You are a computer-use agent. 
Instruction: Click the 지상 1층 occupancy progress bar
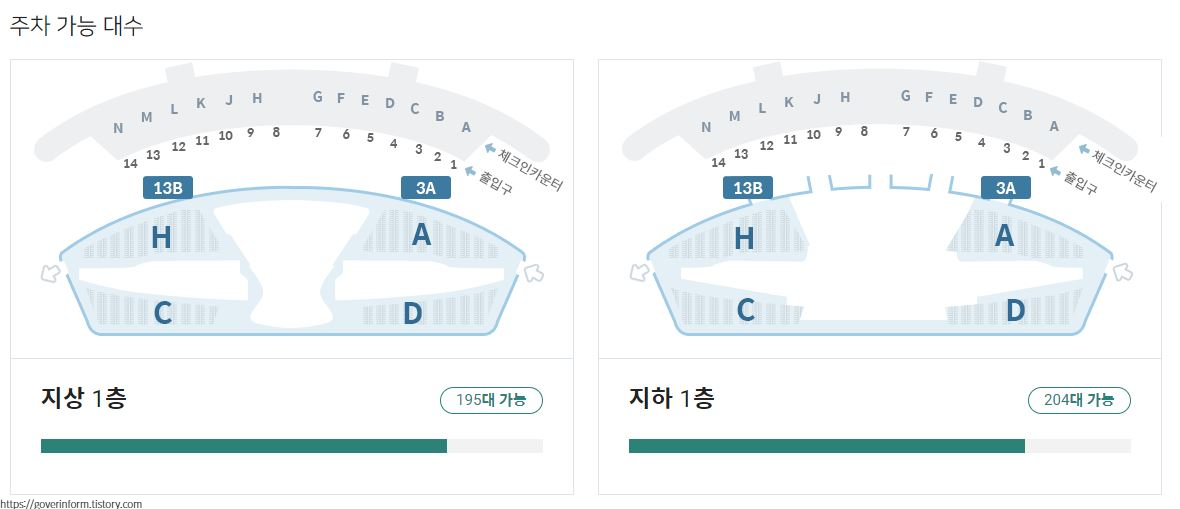coord(292,446)
